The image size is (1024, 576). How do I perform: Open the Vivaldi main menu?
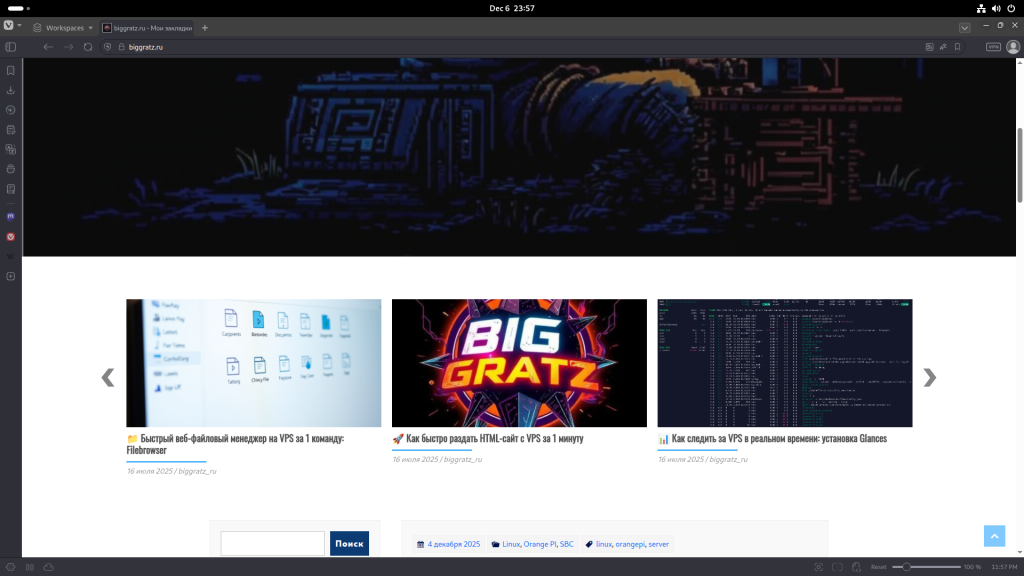coord(9,27)
